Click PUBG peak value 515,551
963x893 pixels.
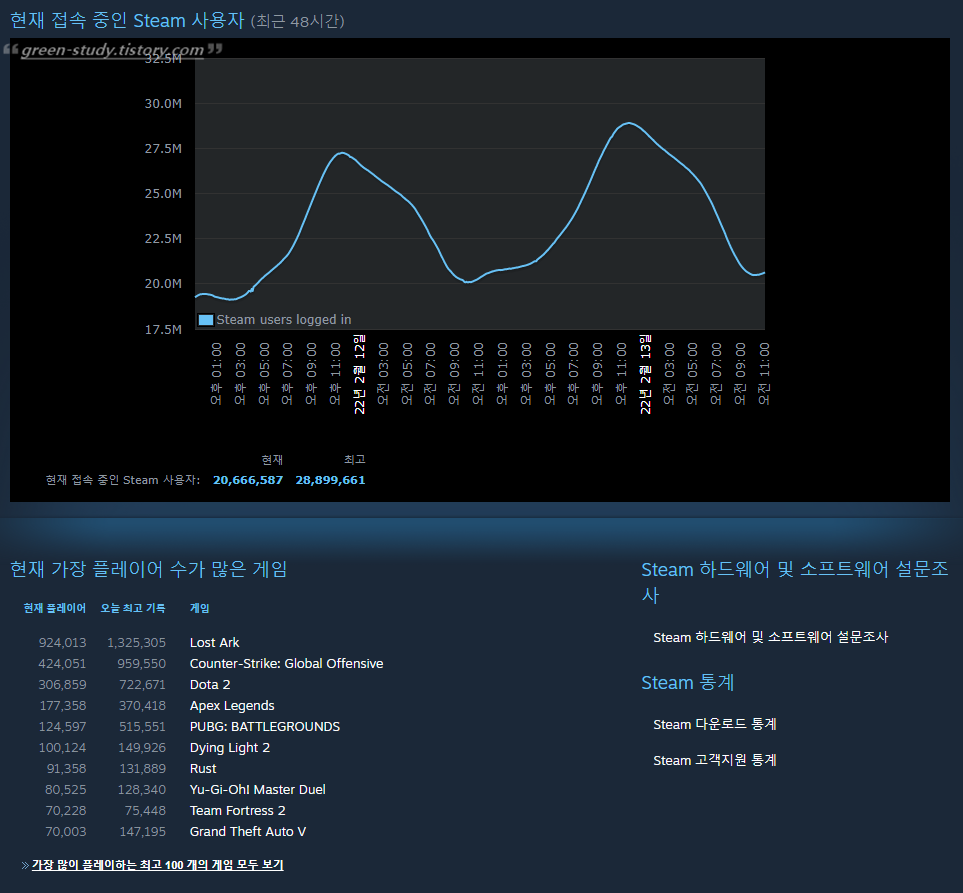point(142,727)
